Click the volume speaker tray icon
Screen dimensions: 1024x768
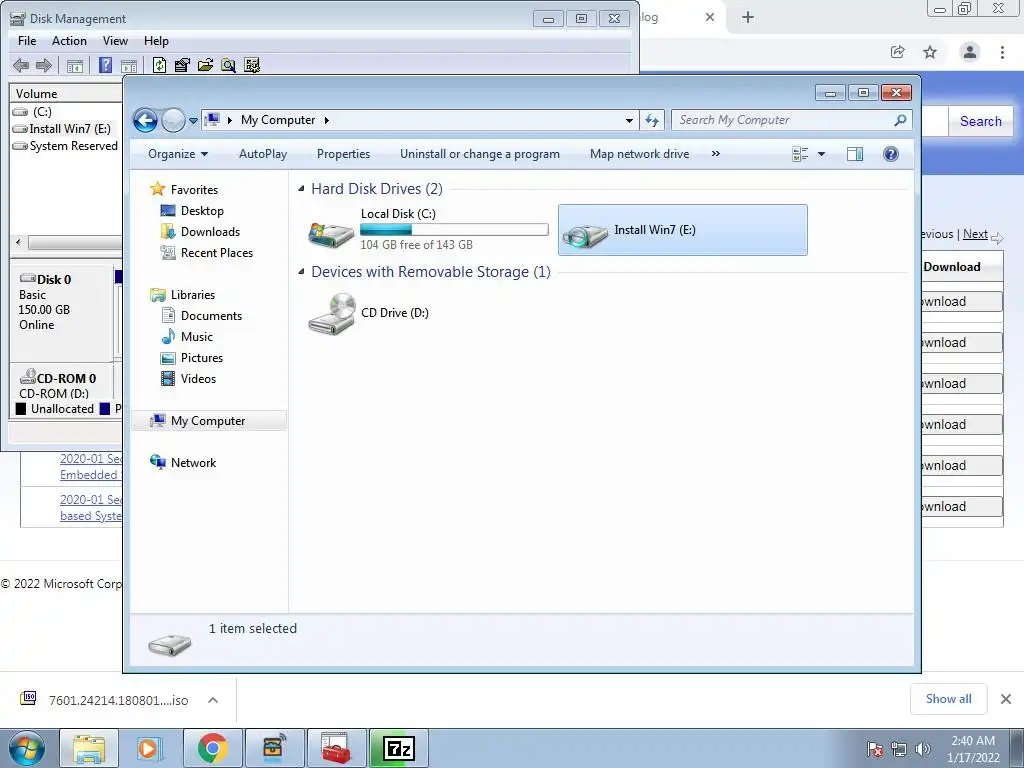[x=922, y=749]
